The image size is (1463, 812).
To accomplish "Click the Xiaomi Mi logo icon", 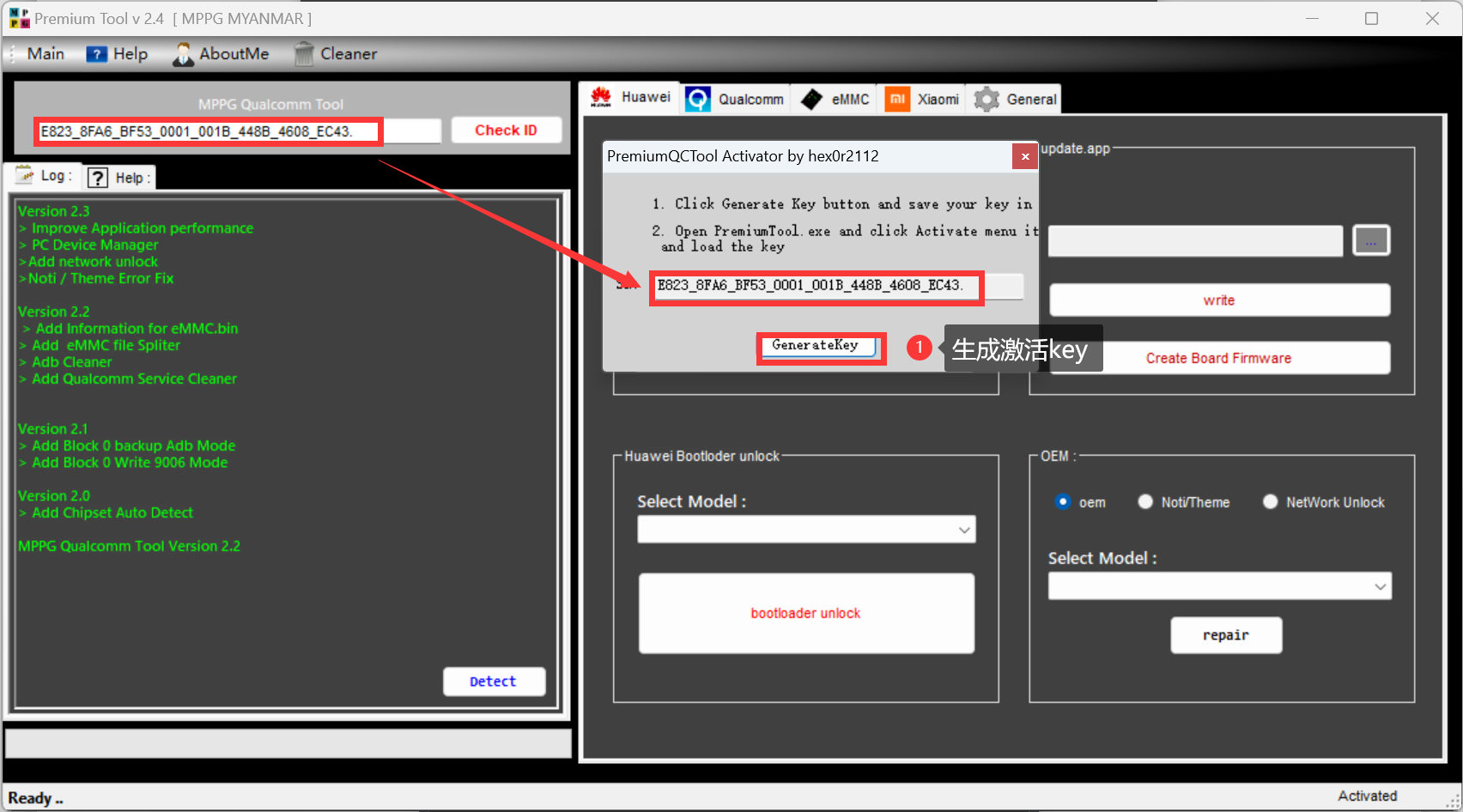I will click(897, 100).
